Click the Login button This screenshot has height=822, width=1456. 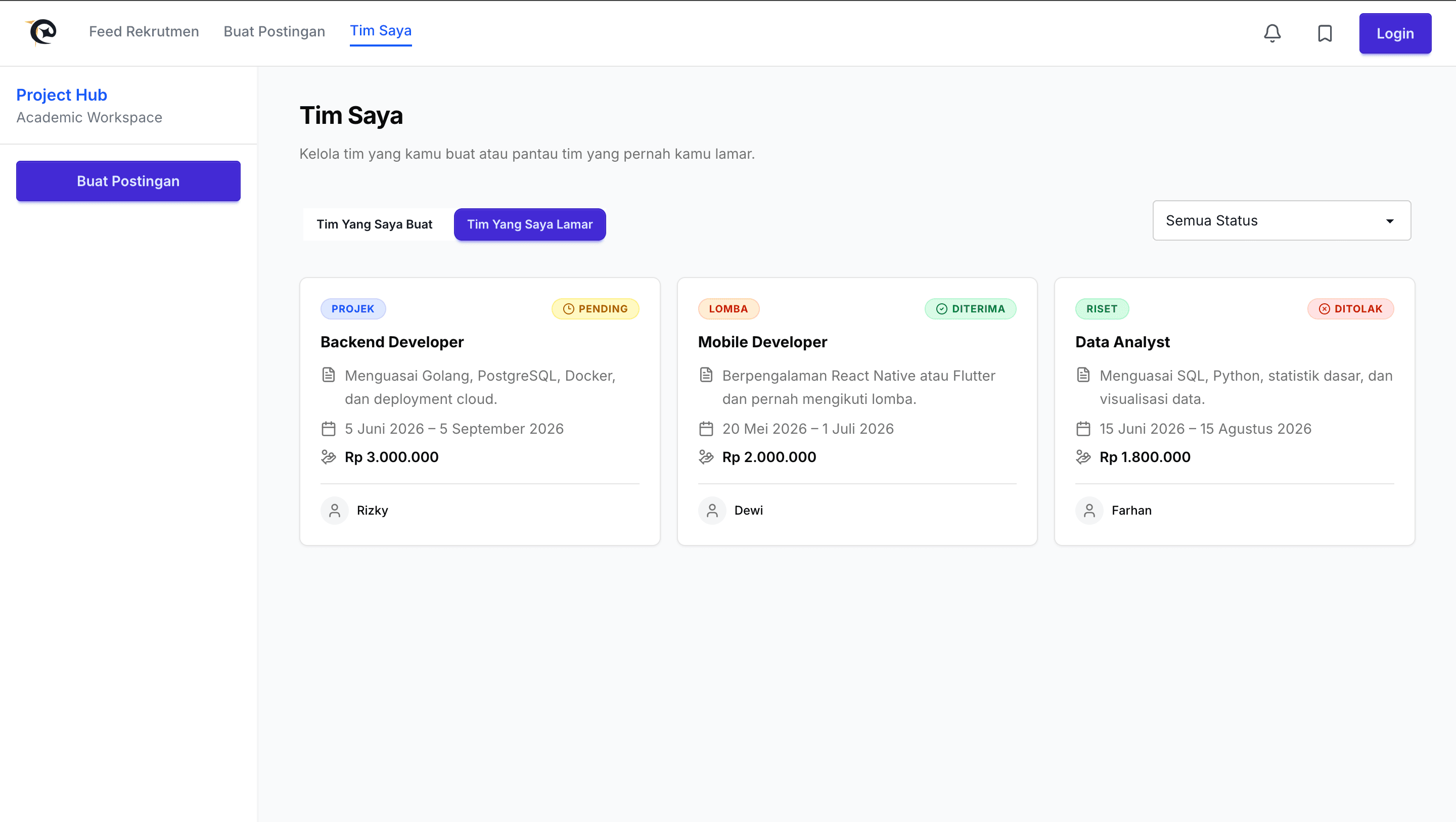[1395, 33]
